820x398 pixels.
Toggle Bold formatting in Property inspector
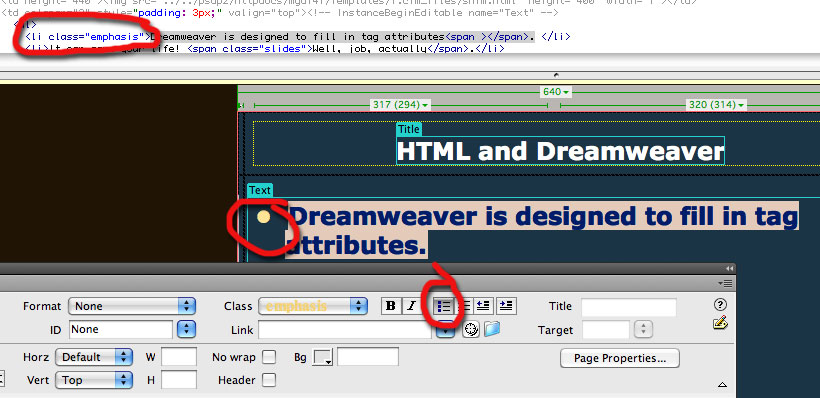pyautogui.click(x=391, y=306)
